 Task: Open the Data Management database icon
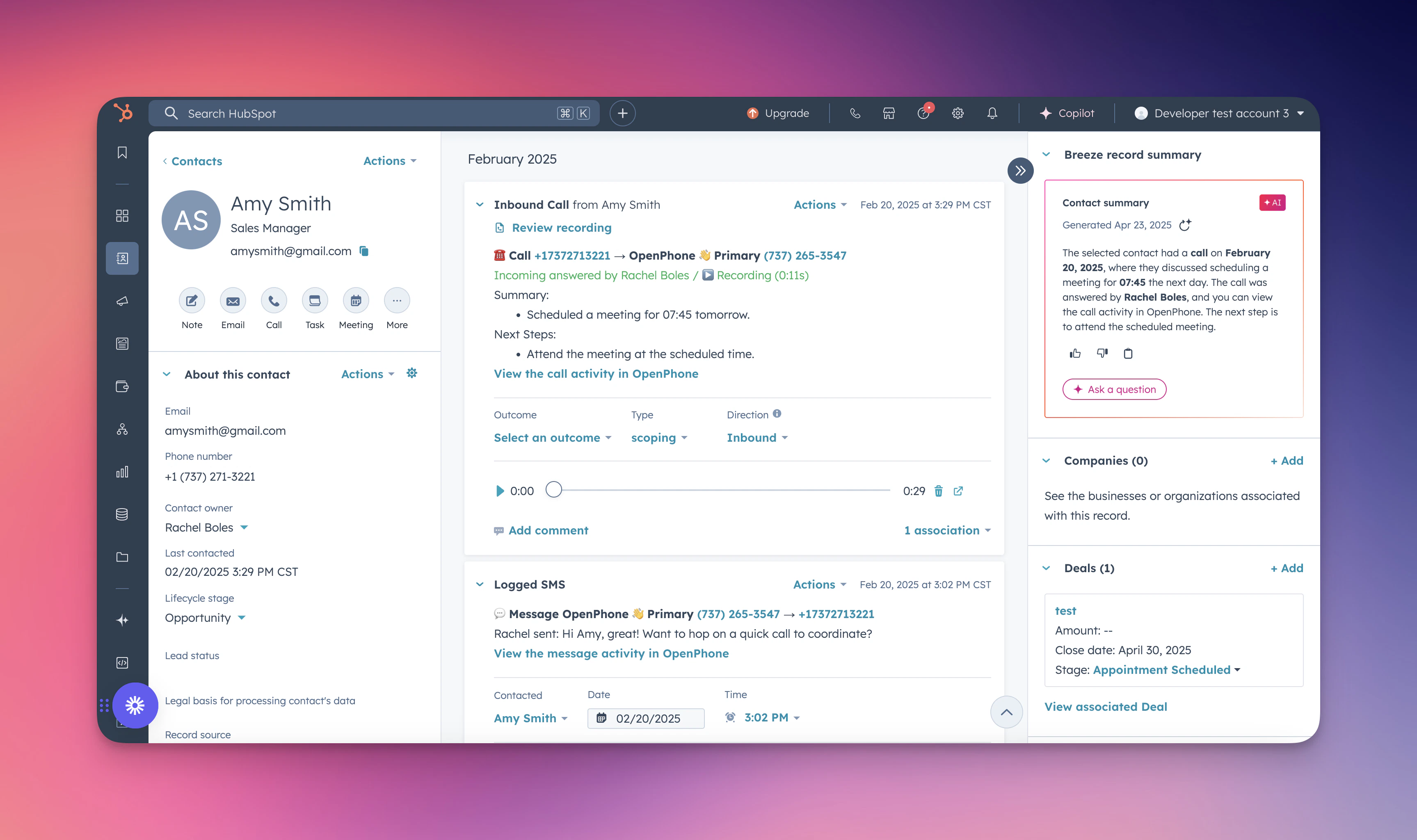[122, 514]
